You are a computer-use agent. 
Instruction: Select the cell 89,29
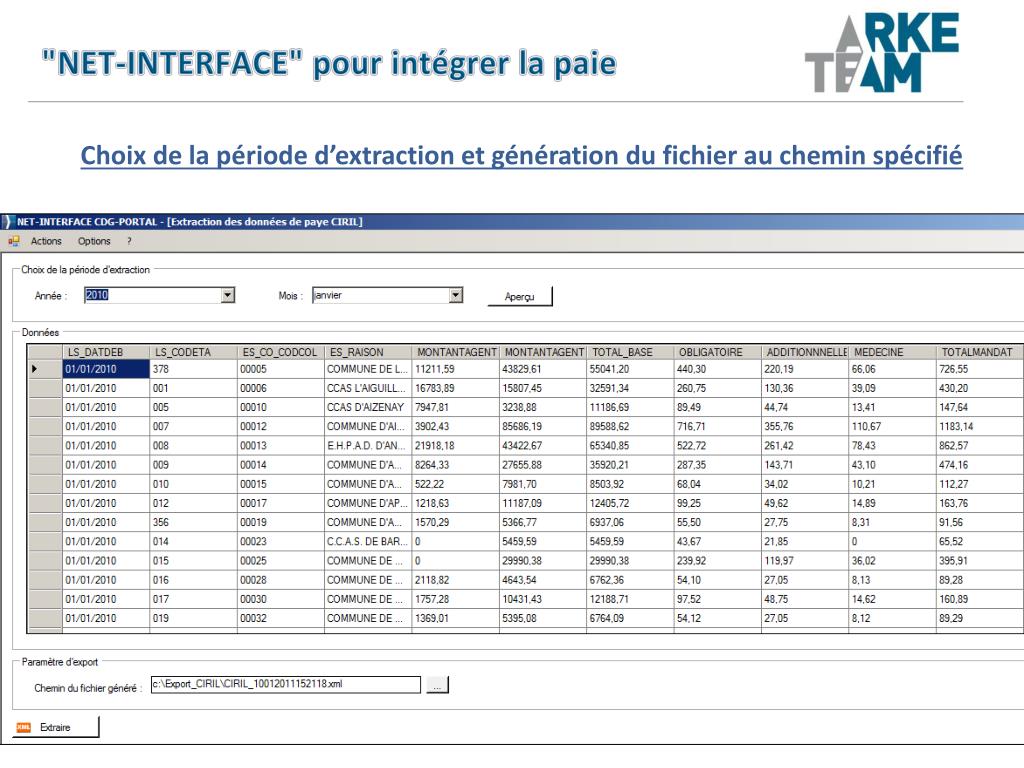(980, 618)
